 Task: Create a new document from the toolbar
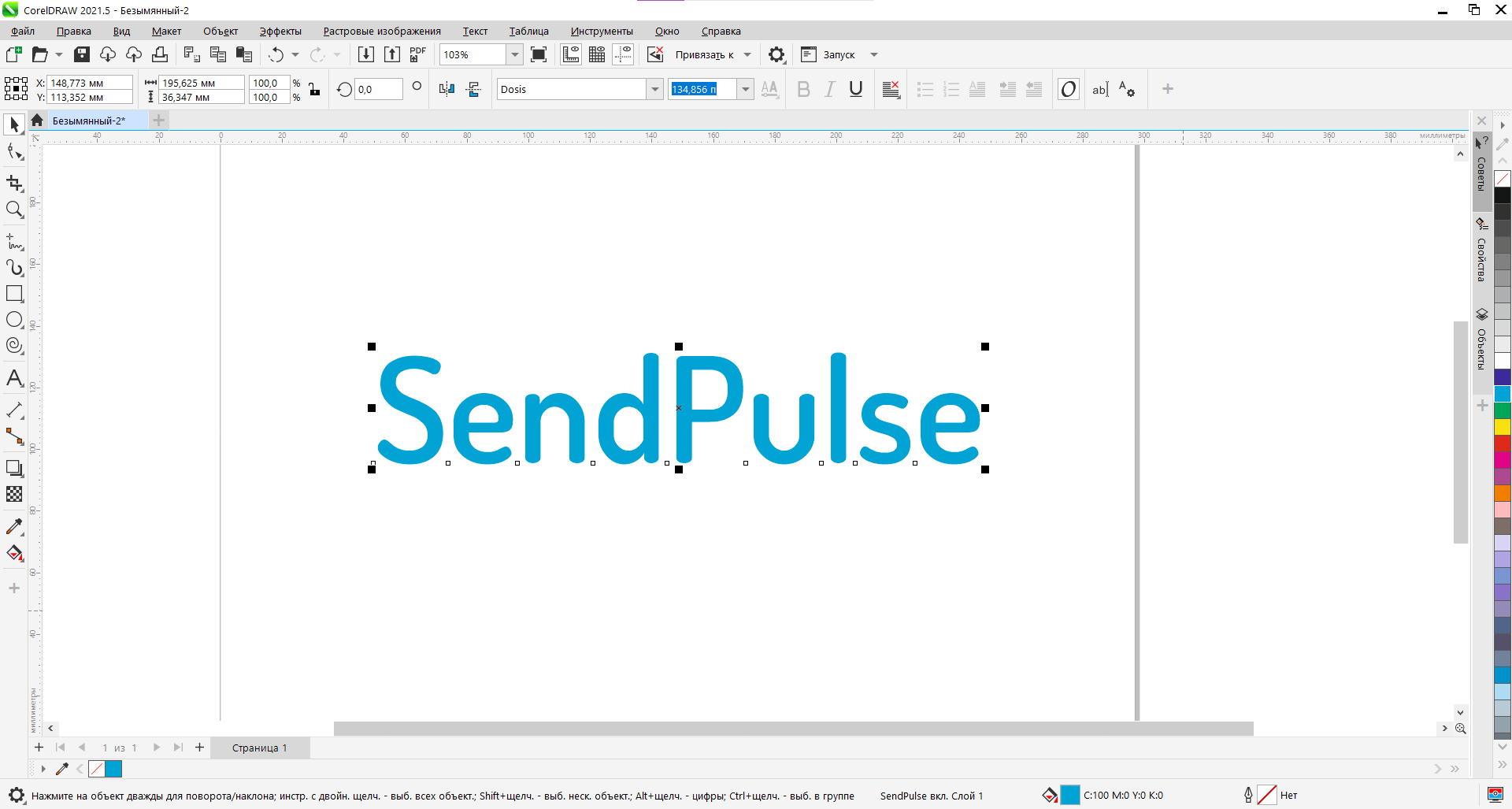click(13, 54)
